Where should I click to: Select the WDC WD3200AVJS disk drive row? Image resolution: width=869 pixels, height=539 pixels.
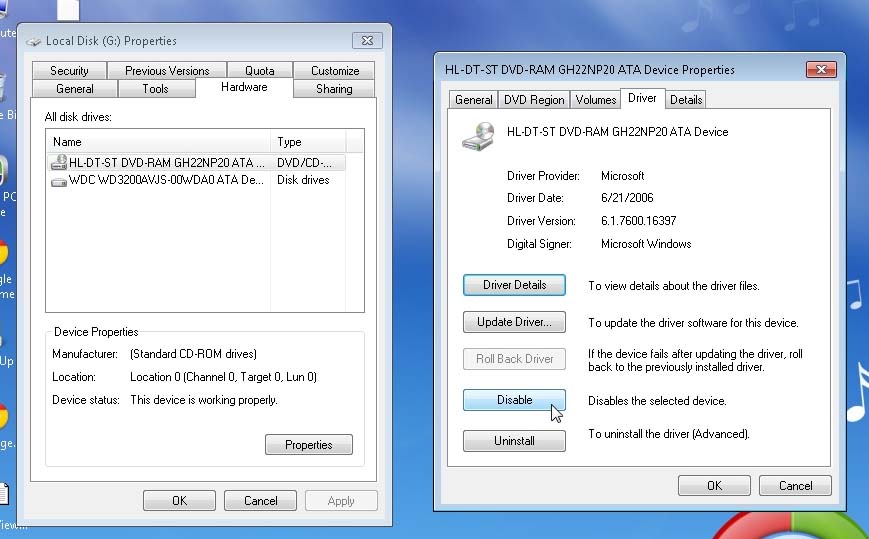click(197, 180)
